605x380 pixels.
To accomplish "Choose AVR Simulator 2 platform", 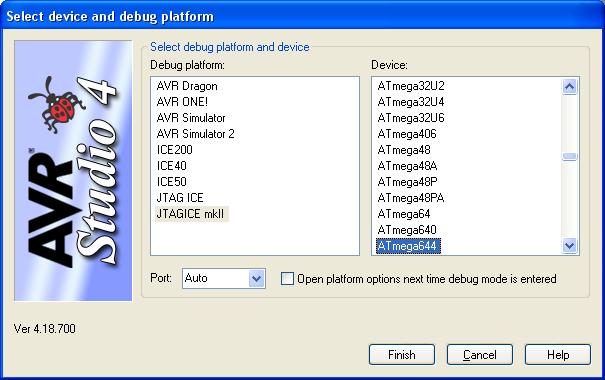I will click(x=196, y=134).
